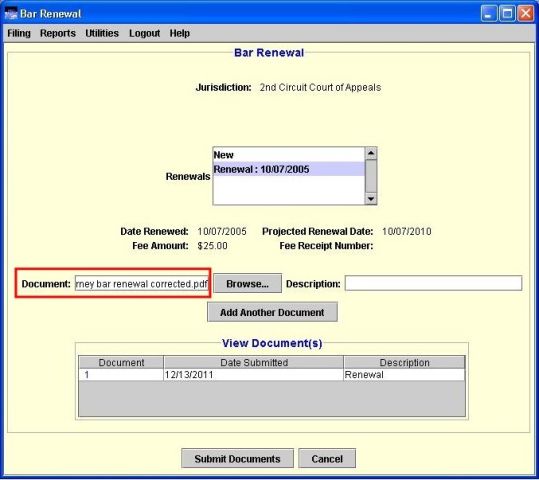The image size is (539, 480).
Task: Open the Utilities menu
Action: coord(102,33)
